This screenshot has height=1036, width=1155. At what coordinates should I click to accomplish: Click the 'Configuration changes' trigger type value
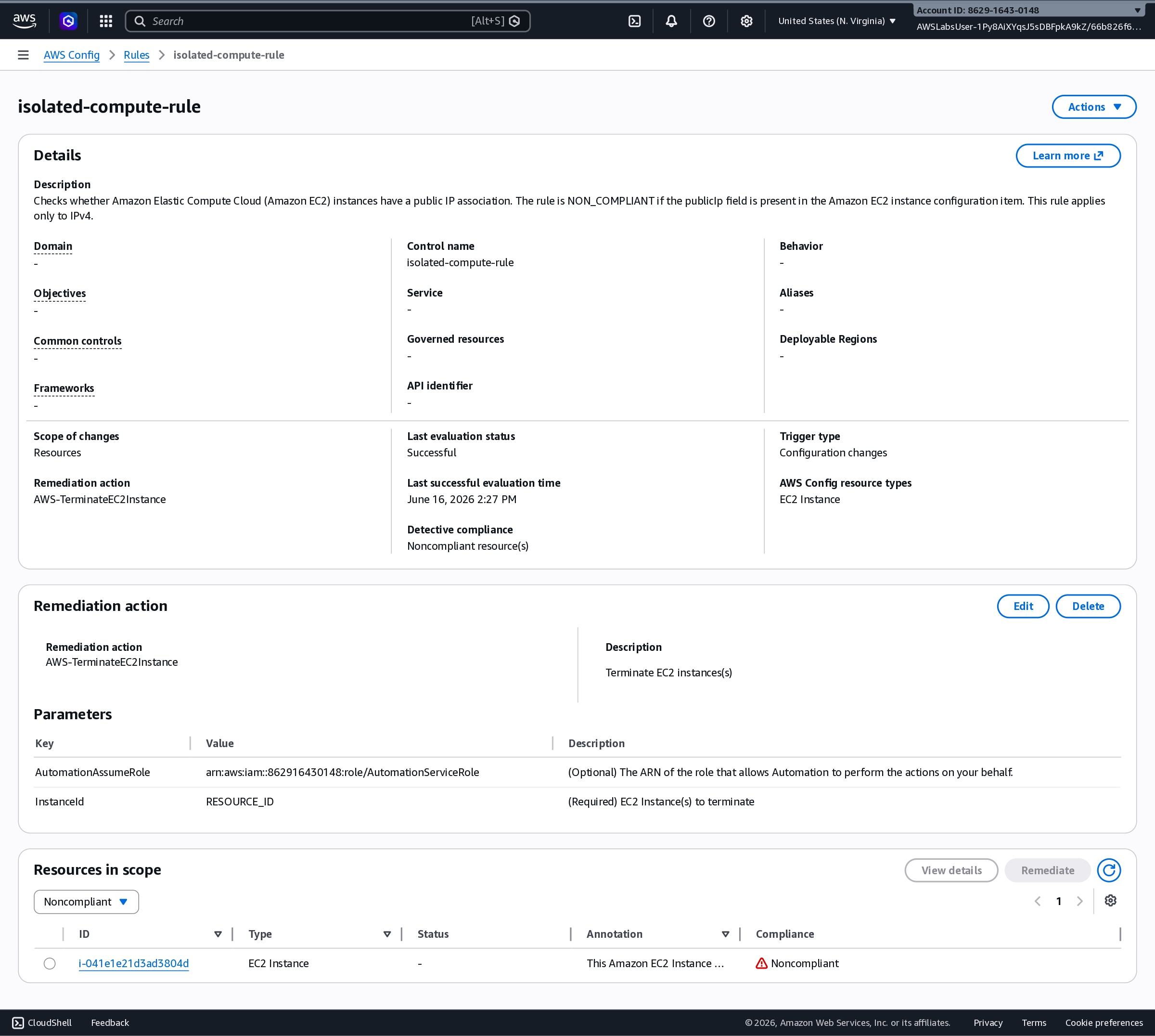pos(833,453)
